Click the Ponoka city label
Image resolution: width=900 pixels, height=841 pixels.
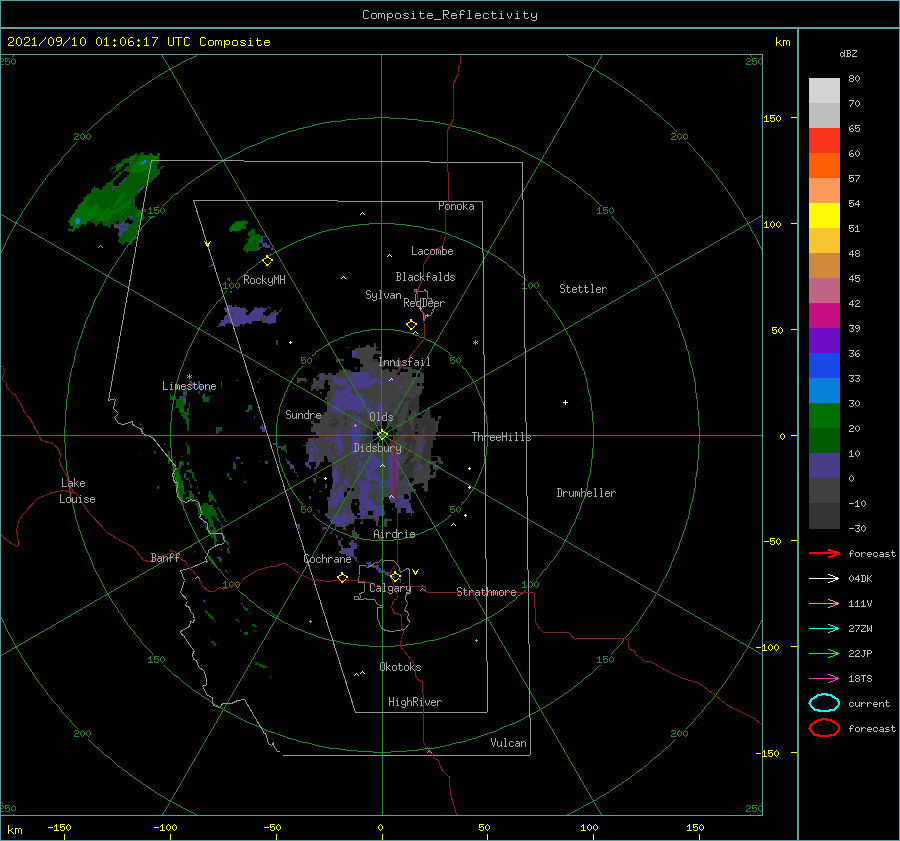(x=456, y=206)
